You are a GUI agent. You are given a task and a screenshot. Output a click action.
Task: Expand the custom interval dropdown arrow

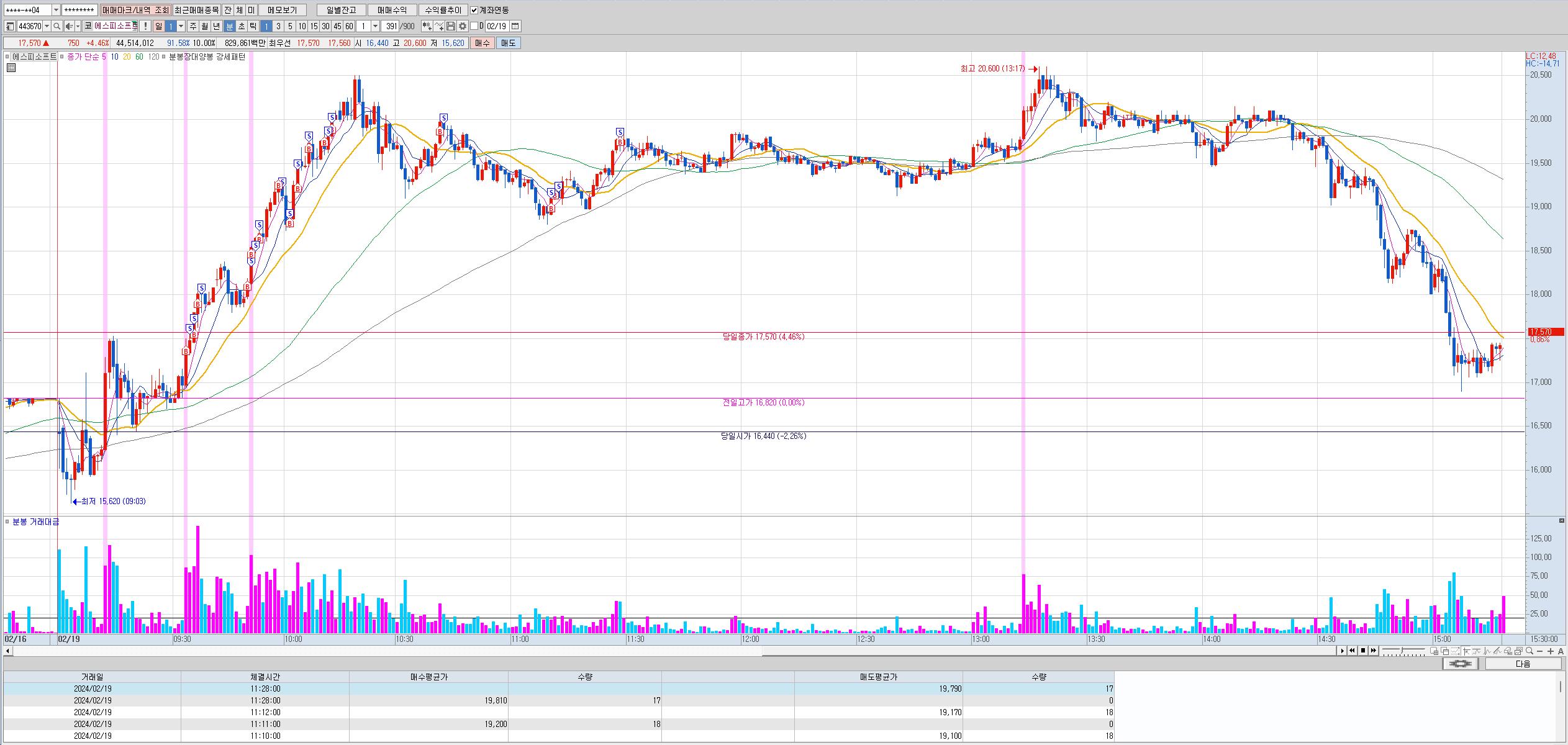point(375,26)
